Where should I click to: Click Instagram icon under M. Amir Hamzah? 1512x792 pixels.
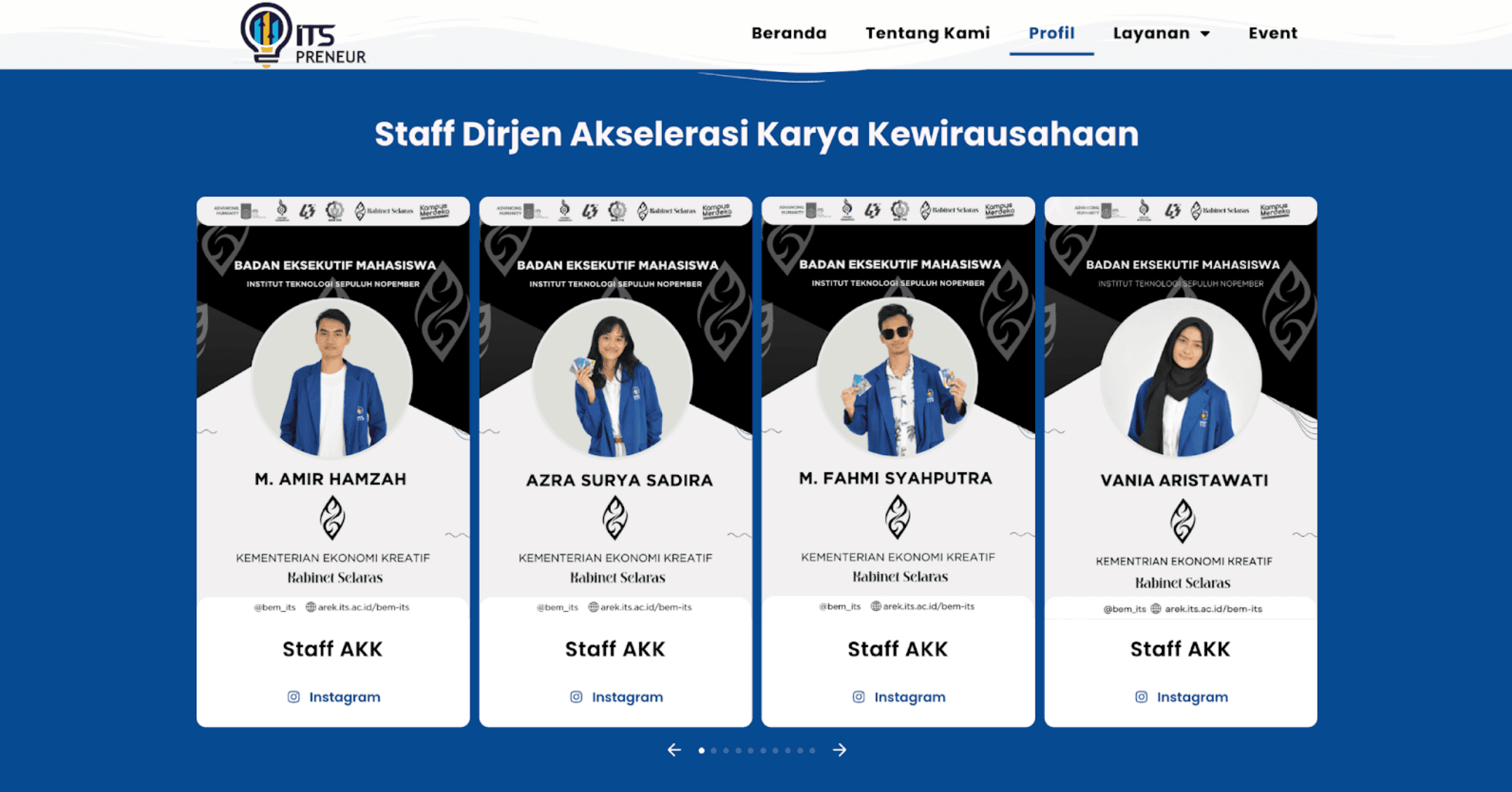(293, 697)
